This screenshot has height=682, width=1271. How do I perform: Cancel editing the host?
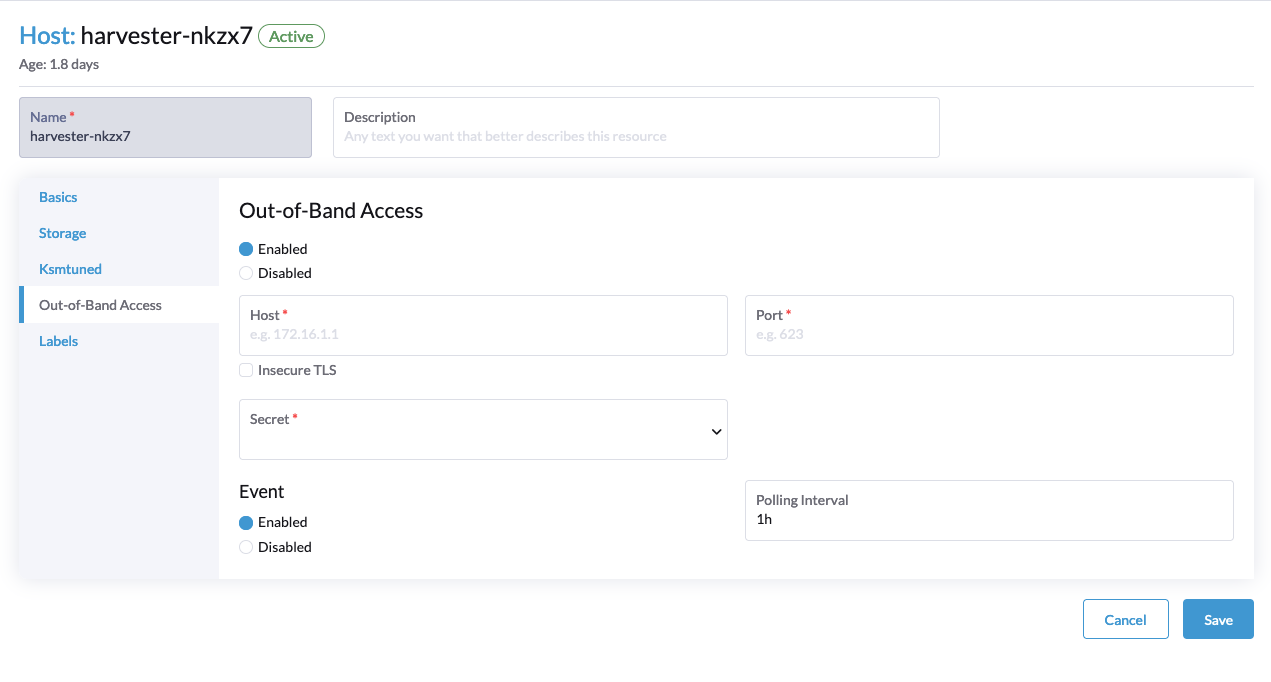[1125, 619]
